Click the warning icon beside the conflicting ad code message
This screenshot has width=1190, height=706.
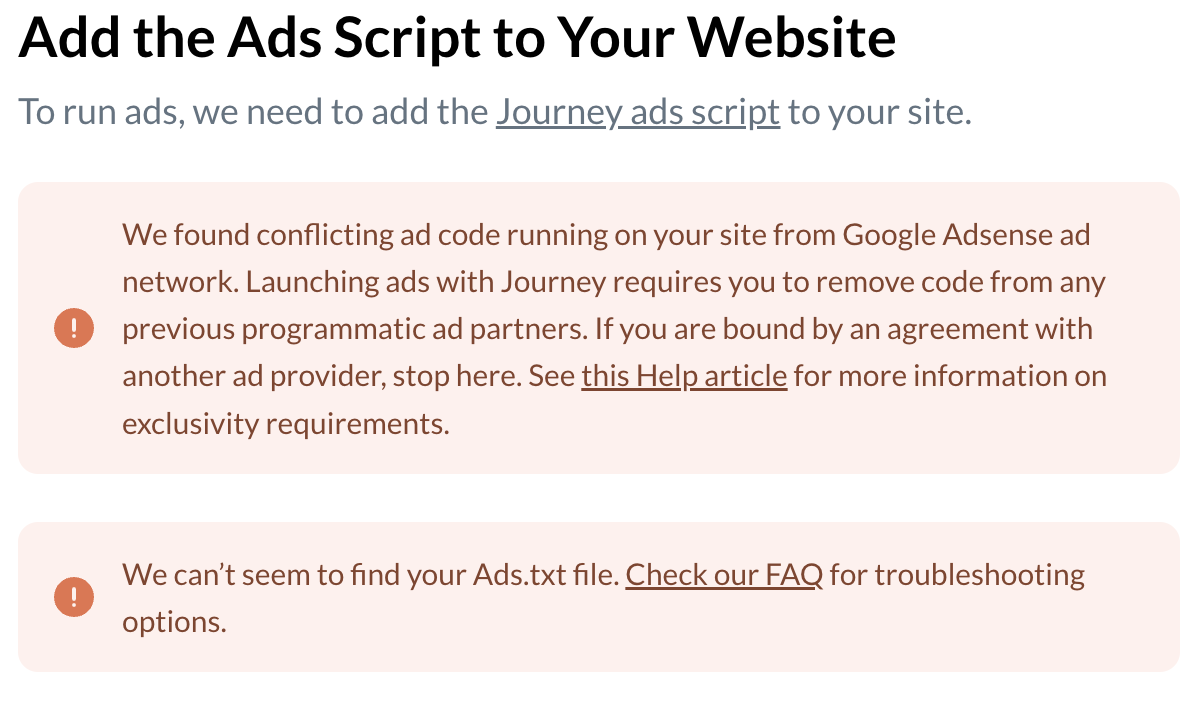pos(74,328)
